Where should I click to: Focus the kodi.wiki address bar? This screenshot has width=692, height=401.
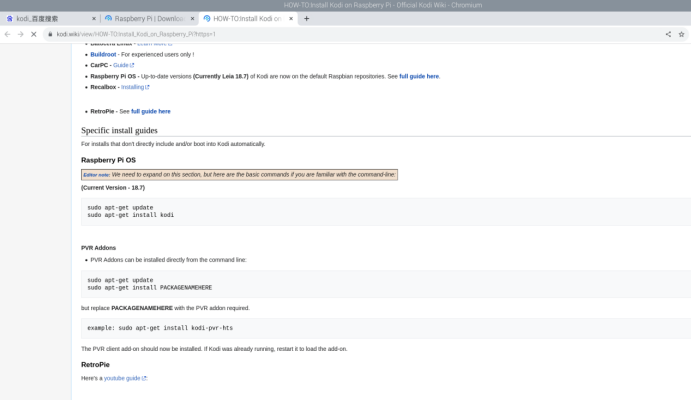point(353,34)
